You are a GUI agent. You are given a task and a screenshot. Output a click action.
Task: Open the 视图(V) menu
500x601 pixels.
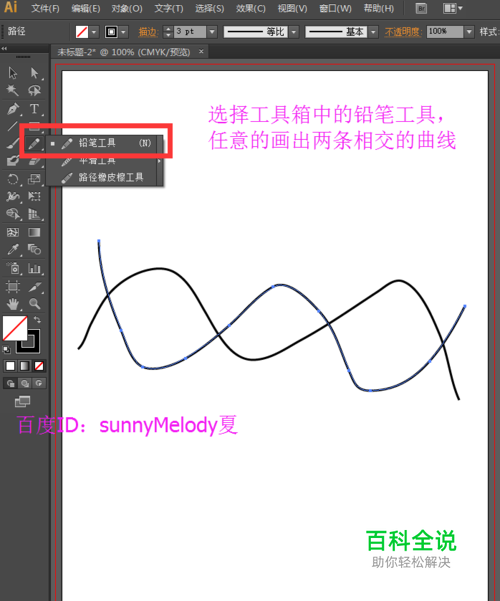tap(293, 8)
